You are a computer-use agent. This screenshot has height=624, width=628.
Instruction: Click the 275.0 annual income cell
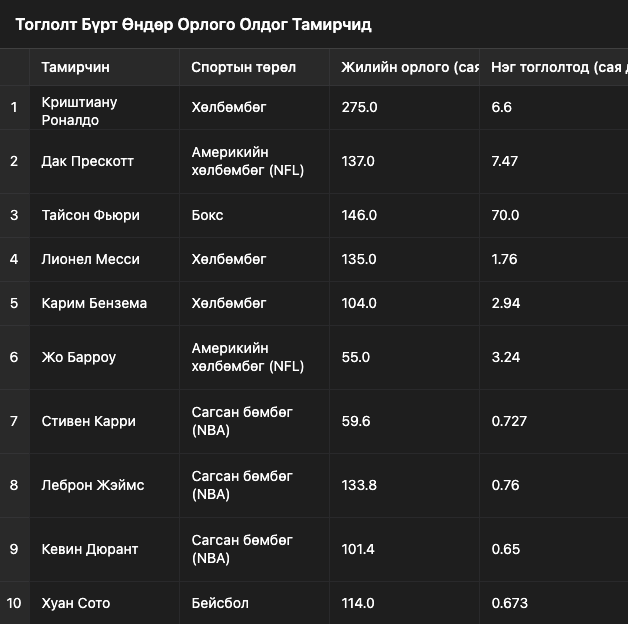[x=405, y=107]
